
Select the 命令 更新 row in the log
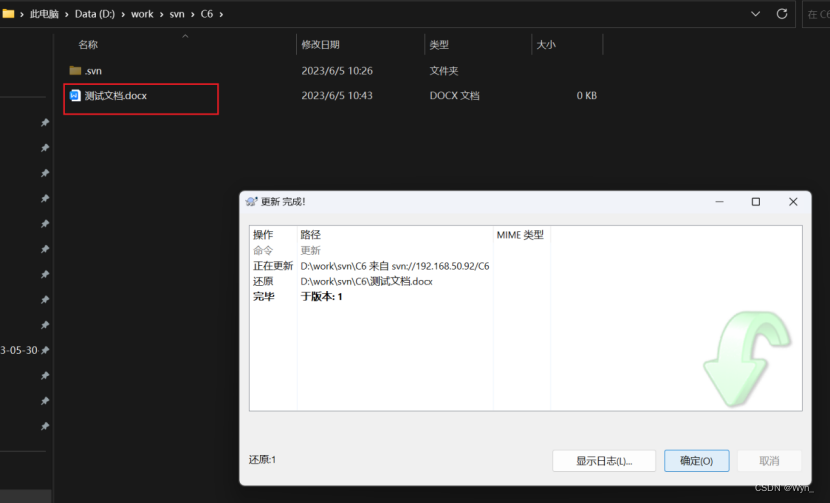[x=526, y=250]
